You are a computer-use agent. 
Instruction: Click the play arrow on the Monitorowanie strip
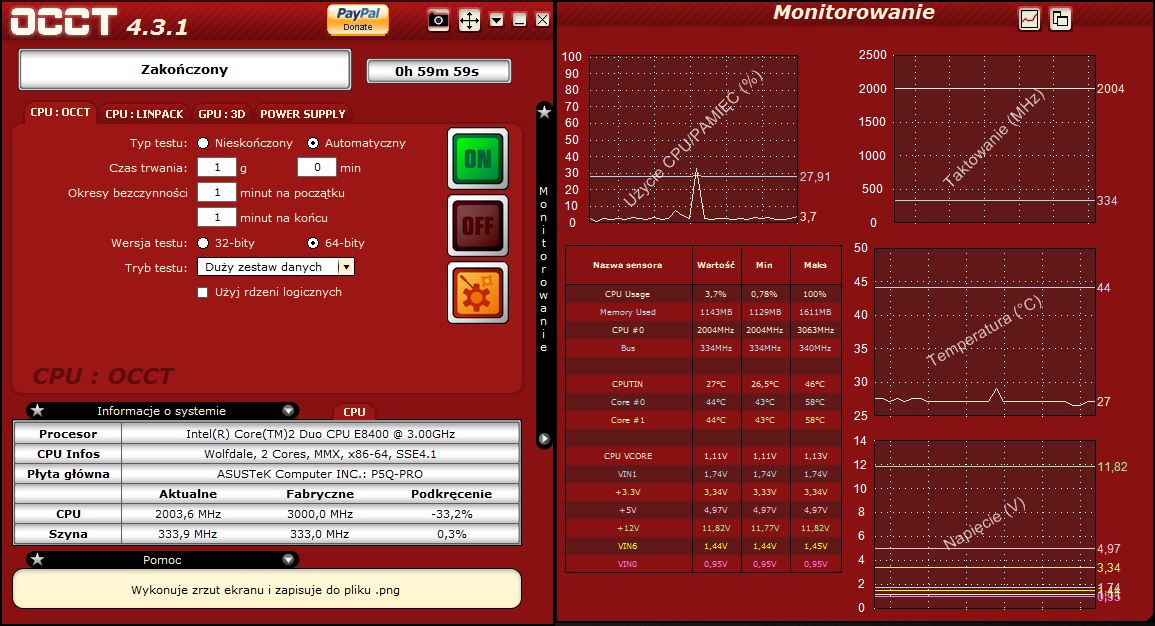point(544,439)
